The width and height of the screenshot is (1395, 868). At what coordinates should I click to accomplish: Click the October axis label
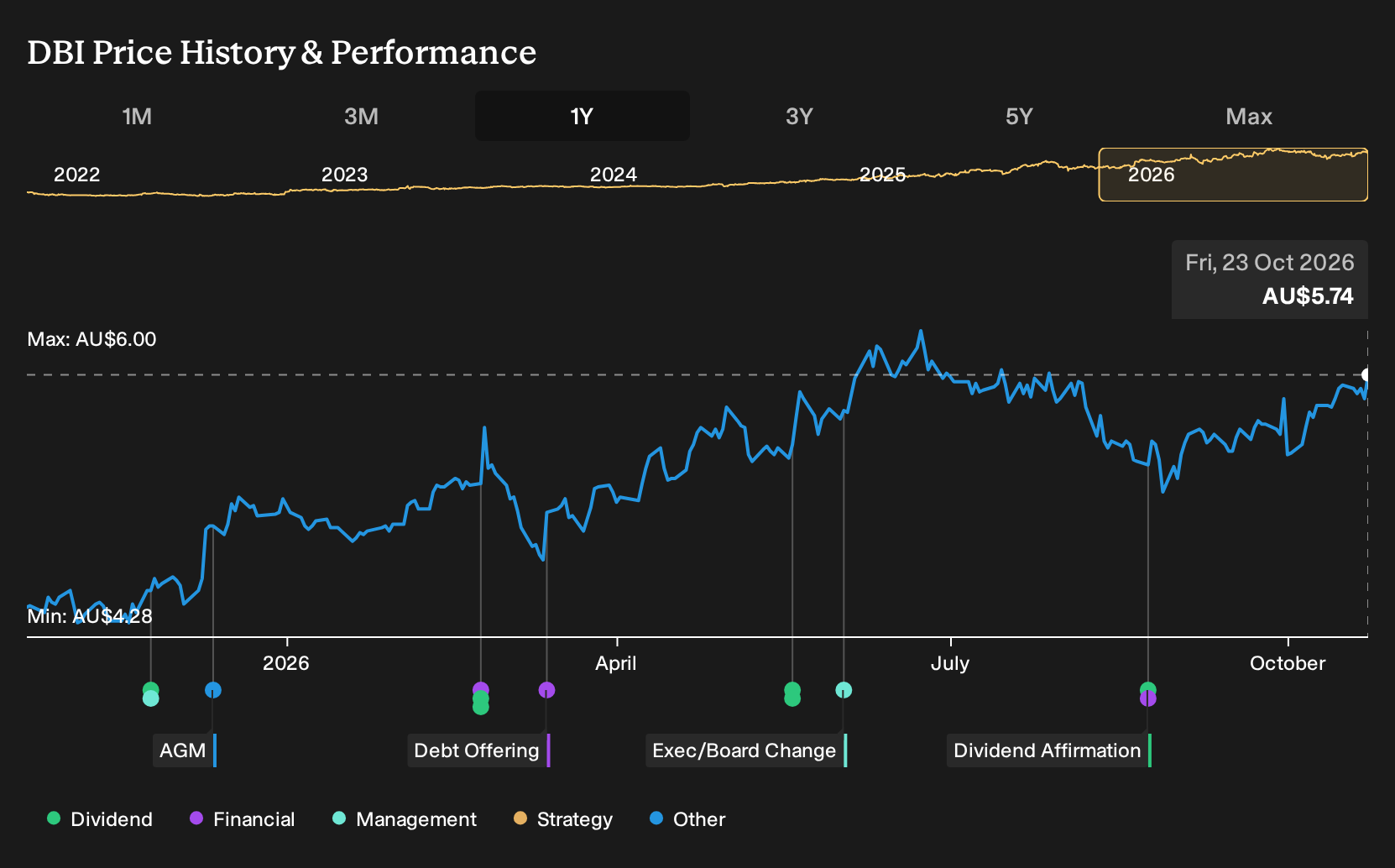[1288, 663]
